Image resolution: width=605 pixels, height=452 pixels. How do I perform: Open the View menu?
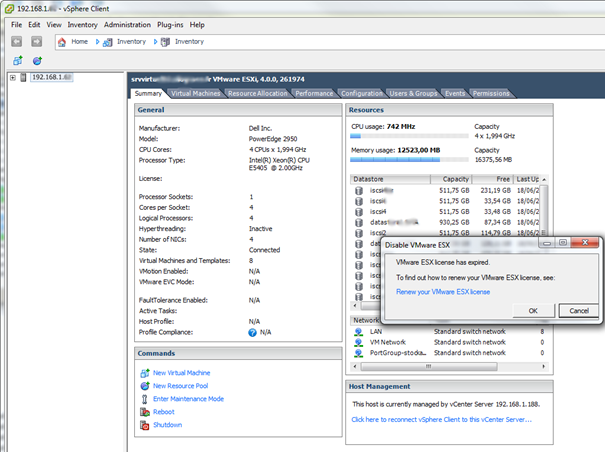pos(54,25)
